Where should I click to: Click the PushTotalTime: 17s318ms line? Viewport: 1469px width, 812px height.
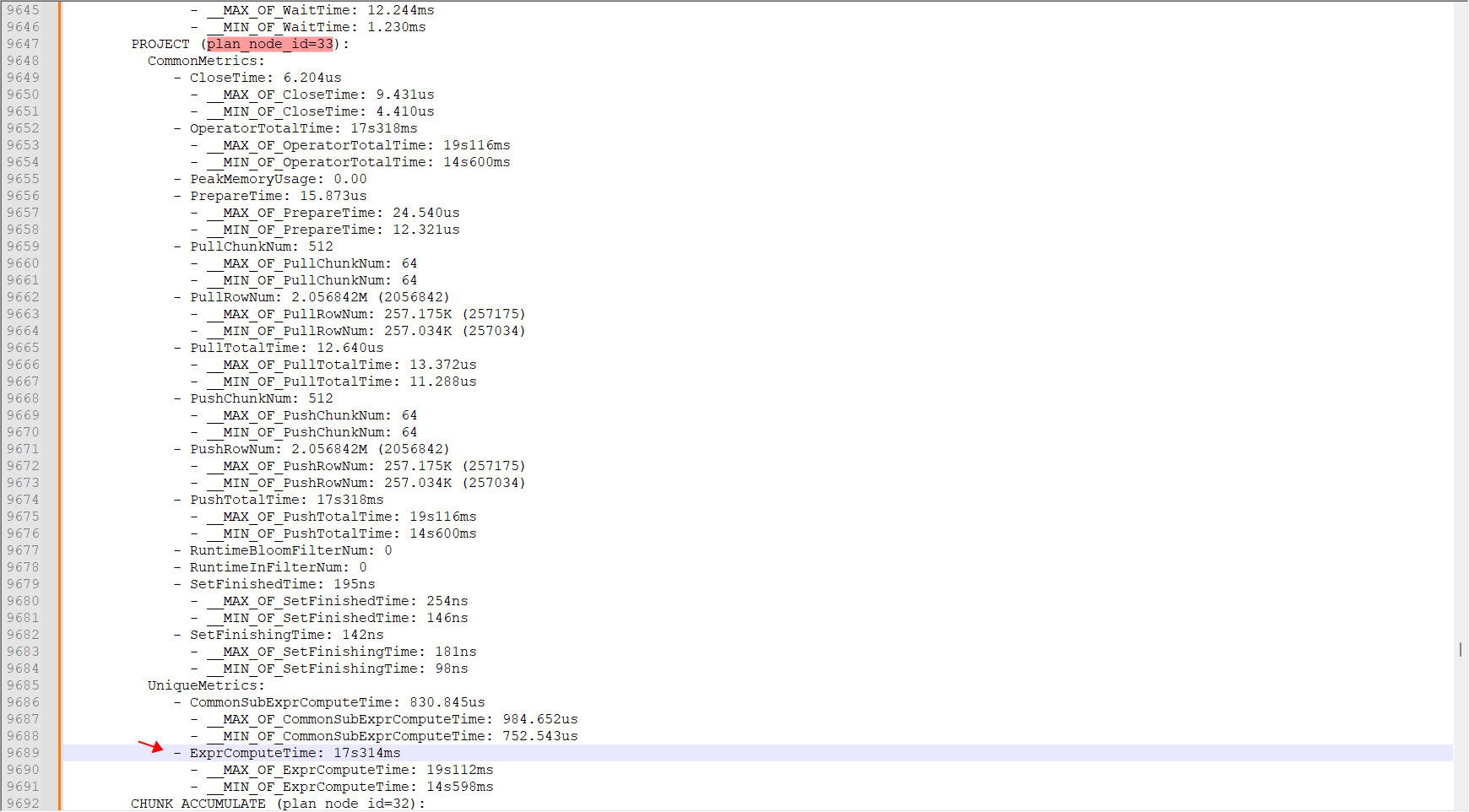click(x=286, y=500)
